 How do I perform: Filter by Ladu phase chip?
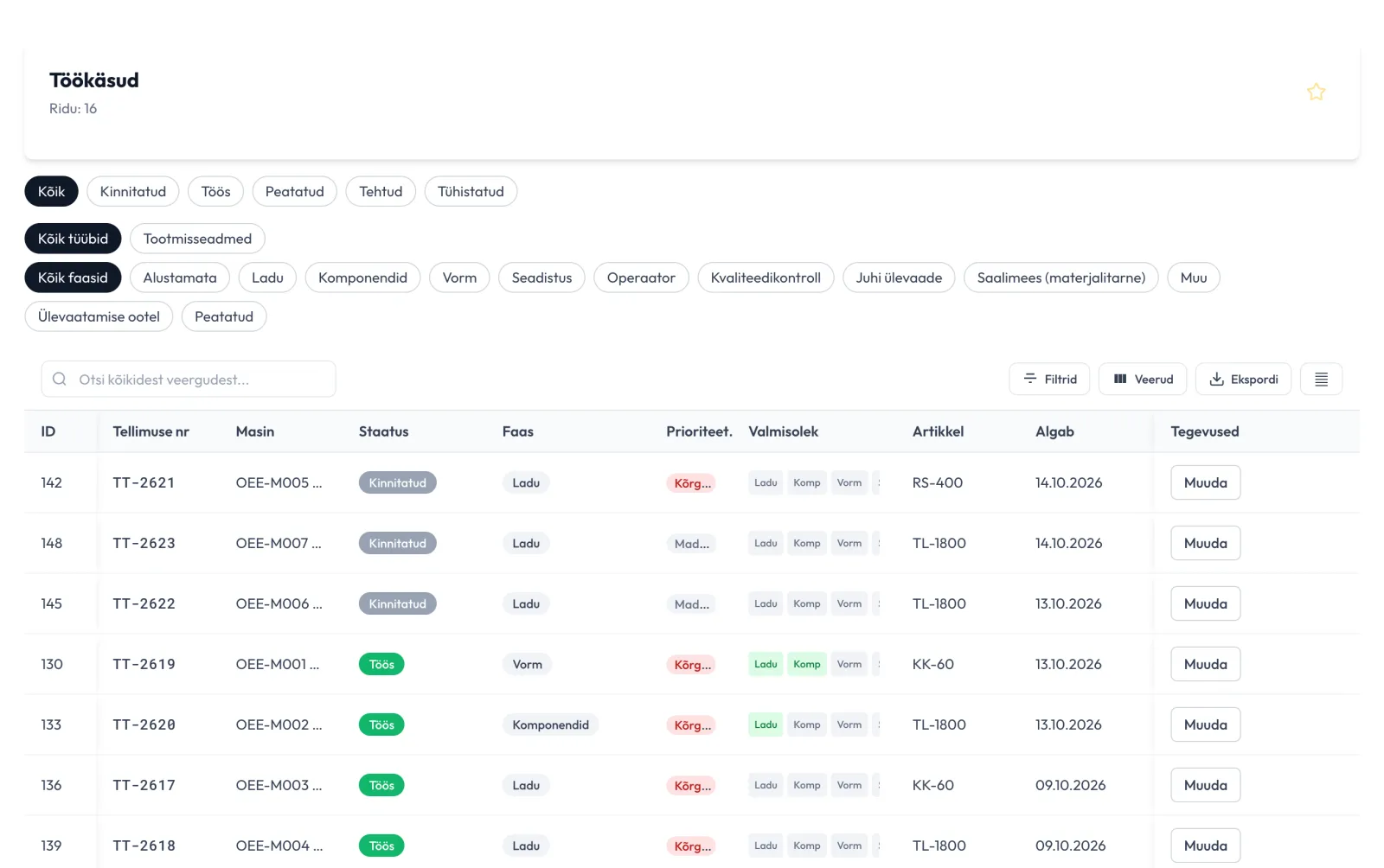click(267, 278)
